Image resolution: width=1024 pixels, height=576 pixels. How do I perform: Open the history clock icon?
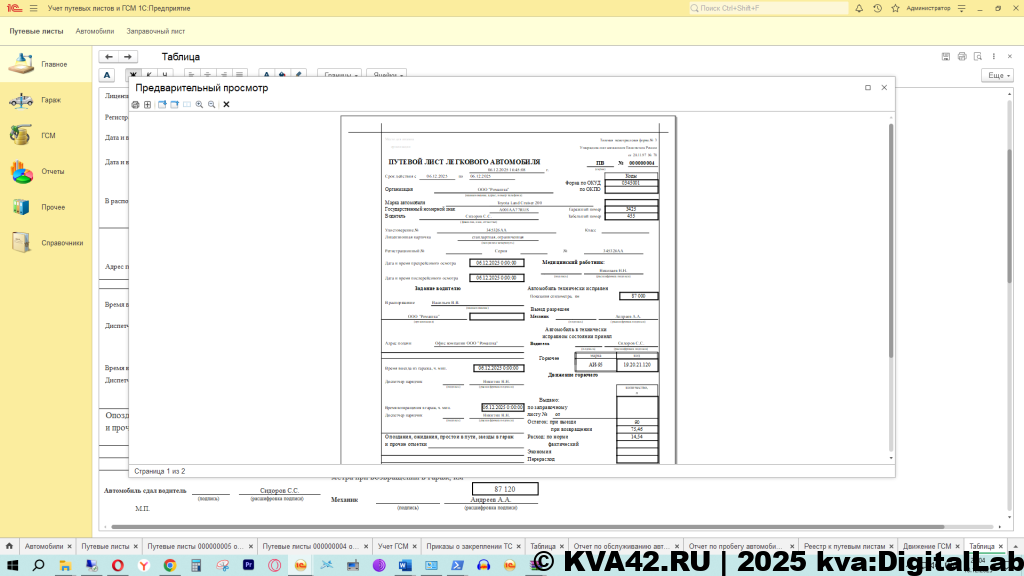876,8
